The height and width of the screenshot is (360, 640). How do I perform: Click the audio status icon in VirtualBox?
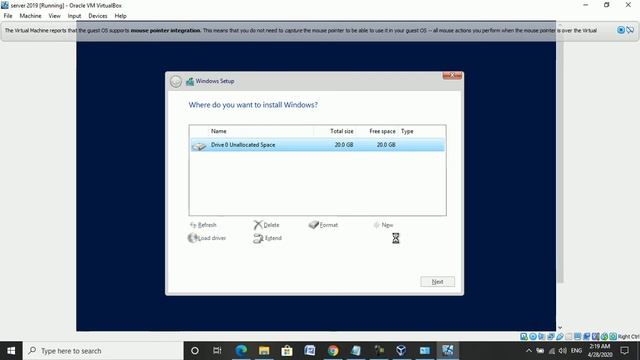[x=542, y=336]
